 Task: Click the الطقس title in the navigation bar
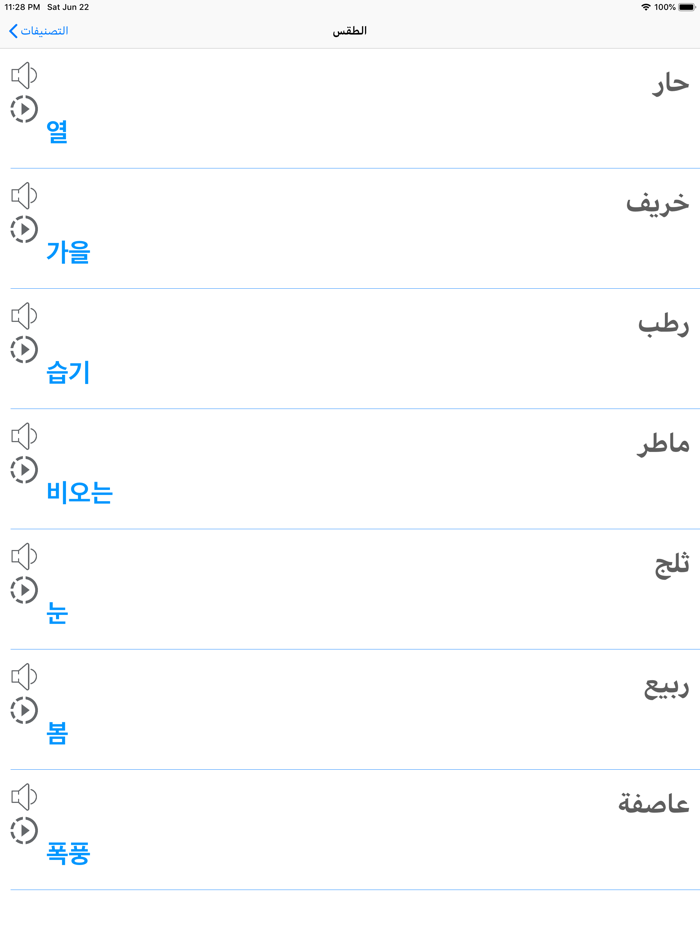[350, 31]
